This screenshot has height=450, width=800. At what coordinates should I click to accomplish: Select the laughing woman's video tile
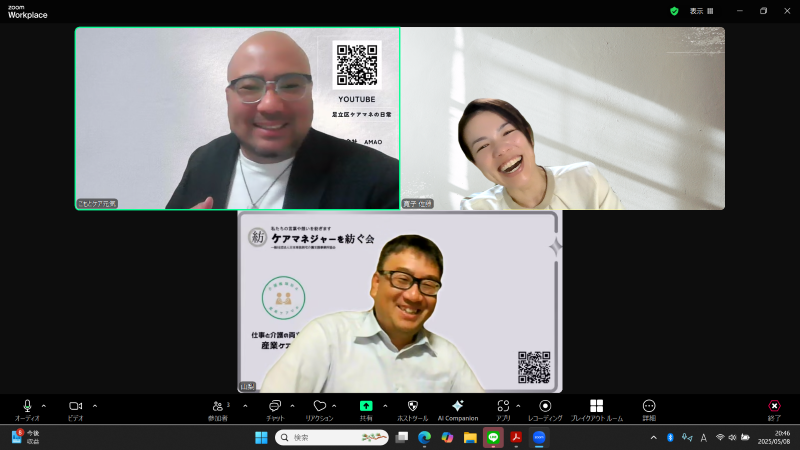(563, 118)
